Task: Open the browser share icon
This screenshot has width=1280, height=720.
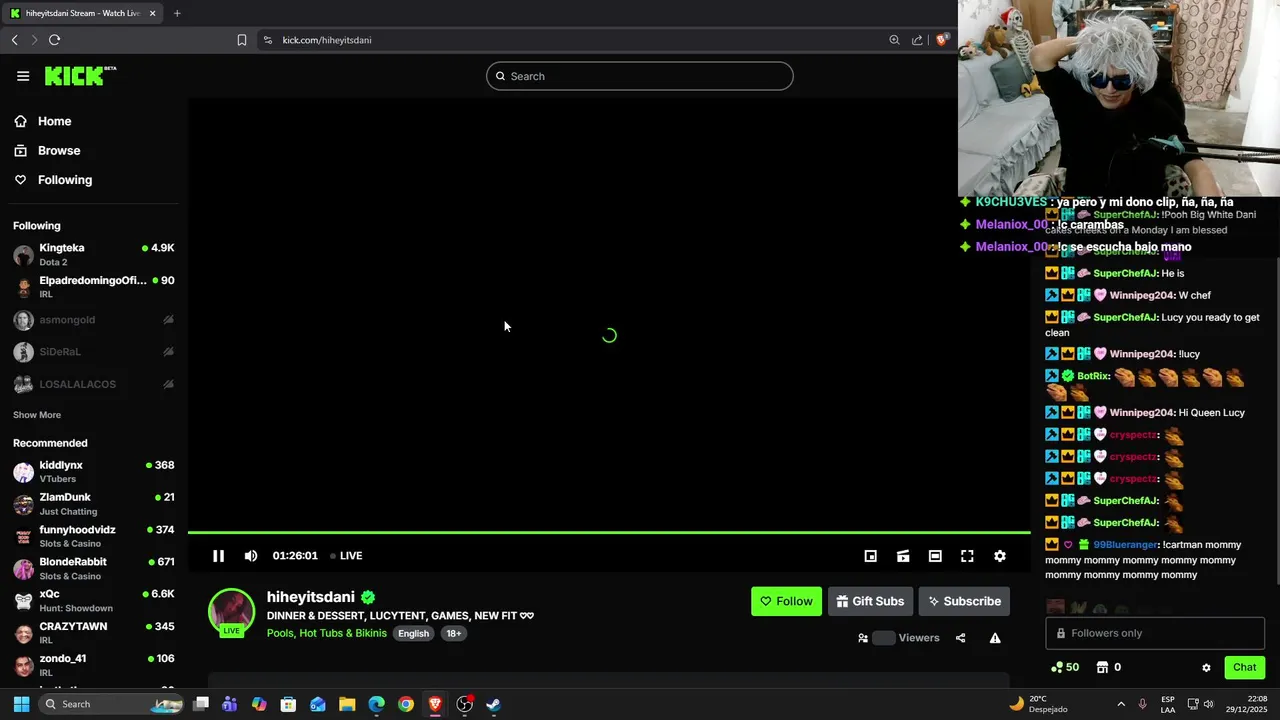Action: click(x=917, y=40)
